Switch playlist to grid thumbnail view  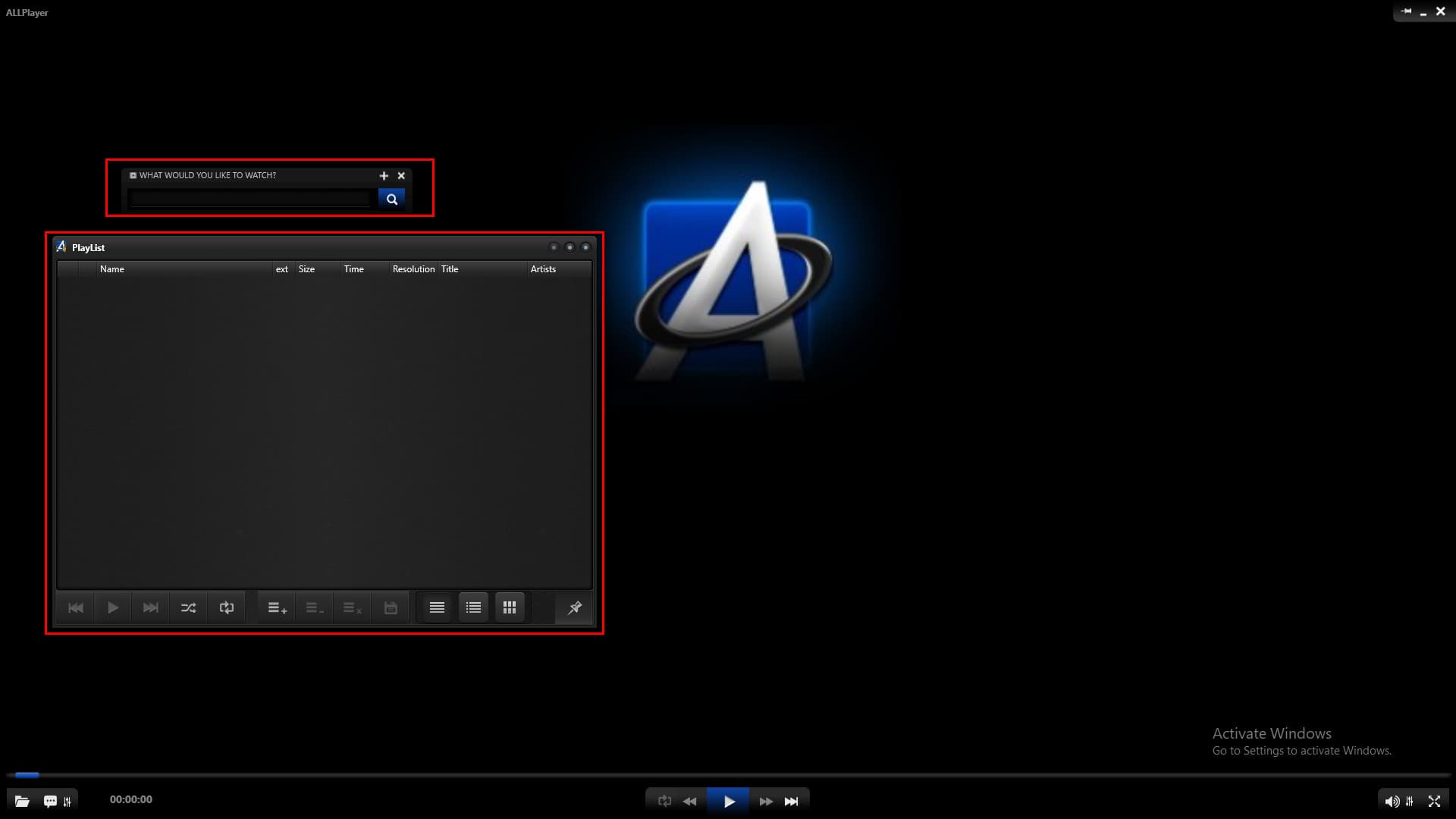click(x=510, y=607)
